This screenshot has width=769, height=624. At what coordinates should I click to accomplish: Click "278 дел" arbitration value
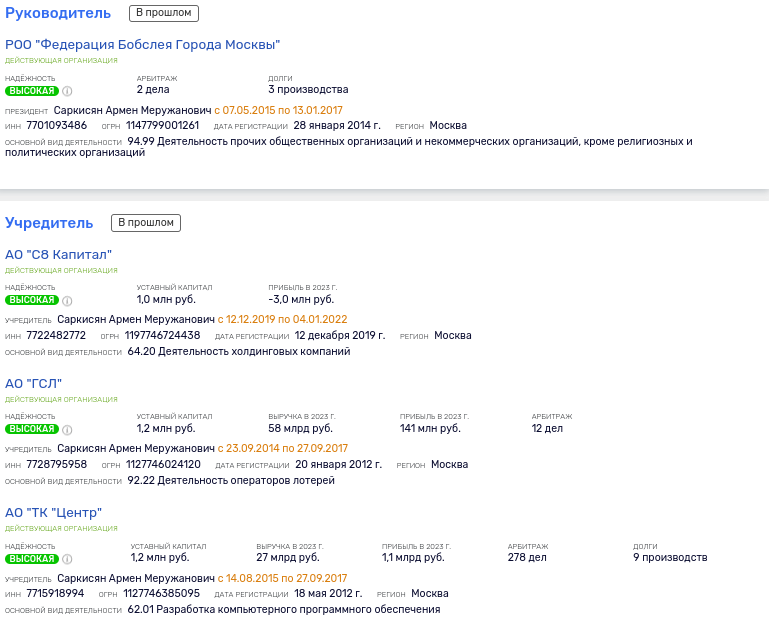tap(527, 557)
